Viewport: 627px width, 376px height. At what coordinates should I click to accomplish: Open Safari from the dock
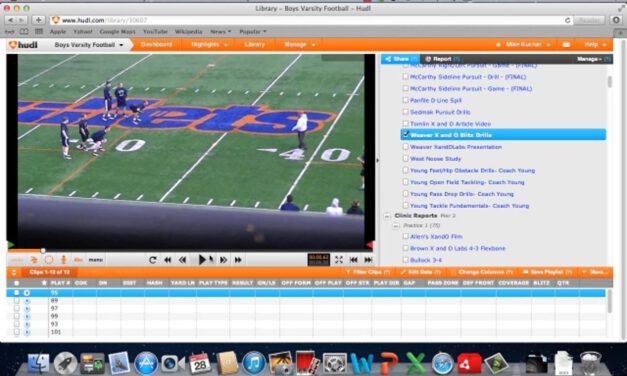443,362
